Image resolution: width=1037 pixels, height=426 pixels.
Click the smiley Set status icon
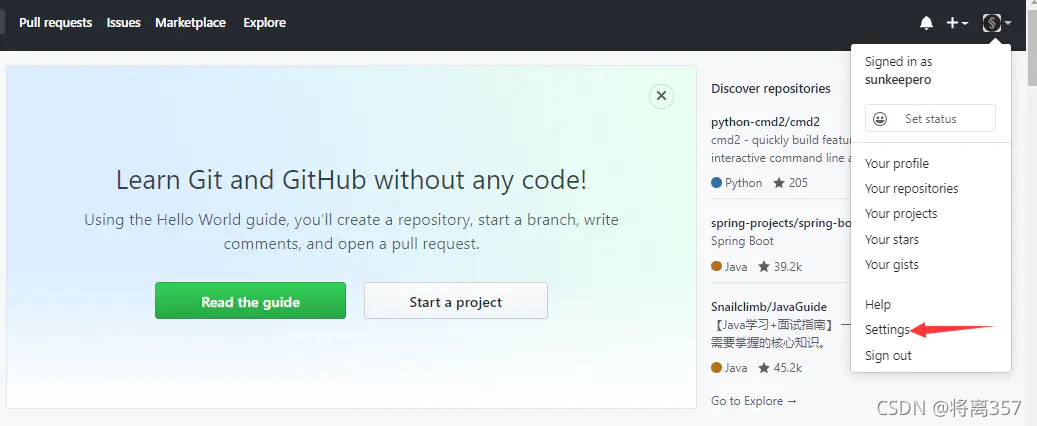[x=880, y=119]
